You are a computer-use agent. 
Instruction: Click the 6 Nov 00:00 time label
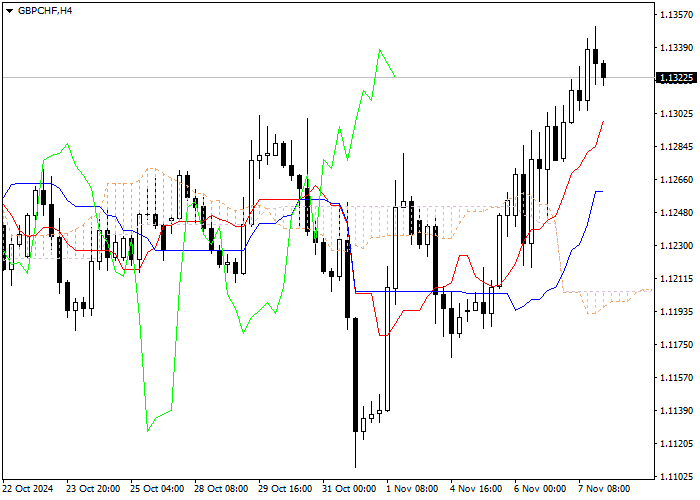(540, 489)
